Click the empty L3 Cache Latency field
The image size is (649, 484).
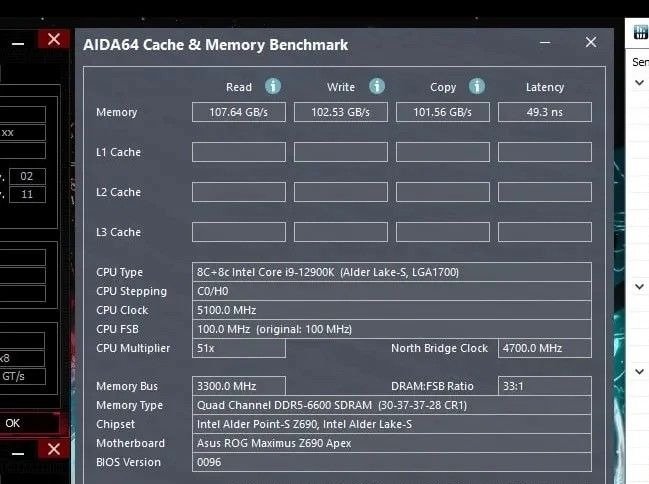pyautogui.click(x=545, y=232)
